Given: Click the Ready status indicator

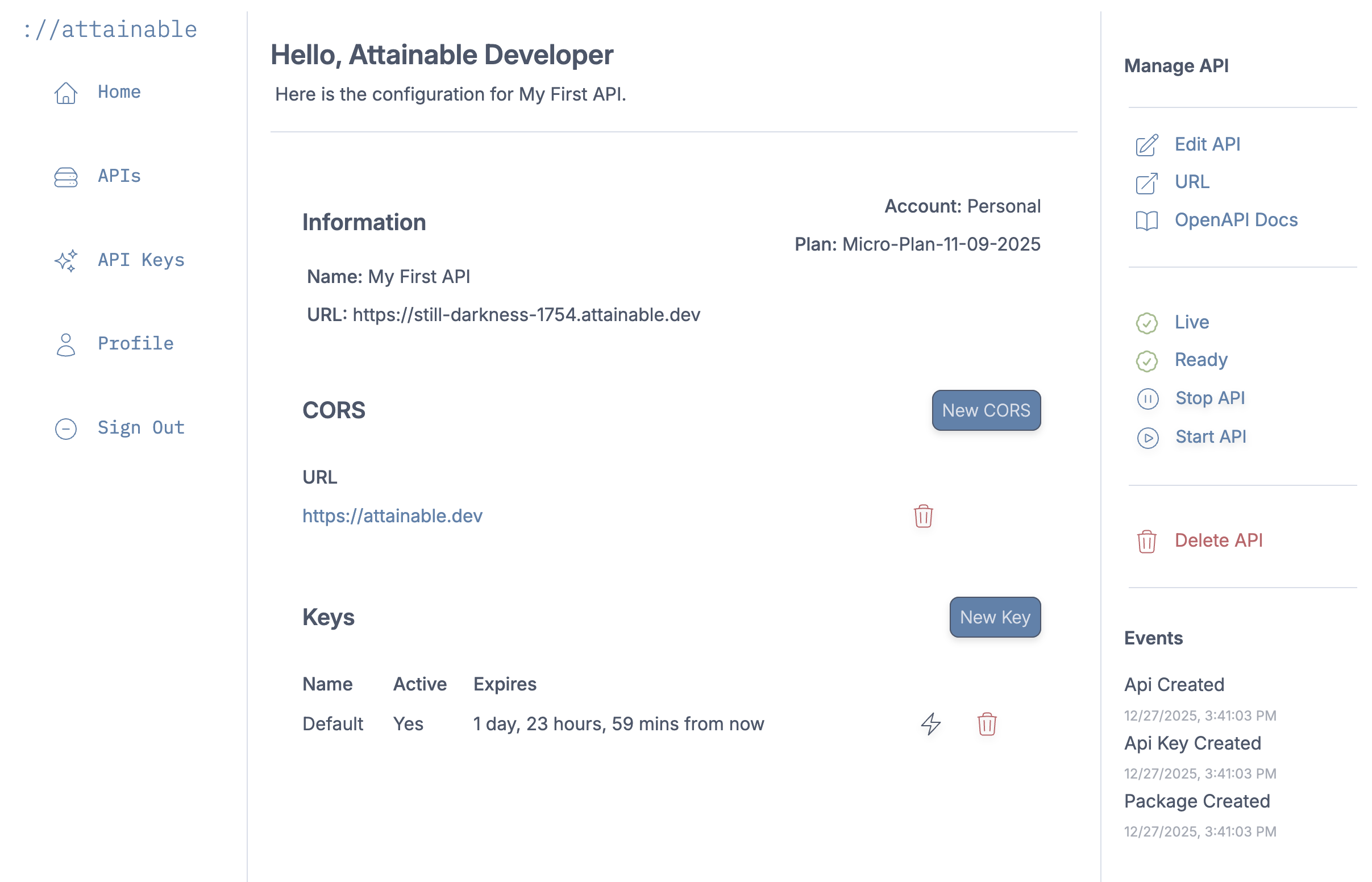Looking at the screenshot, I should (x=1200, y=360).
